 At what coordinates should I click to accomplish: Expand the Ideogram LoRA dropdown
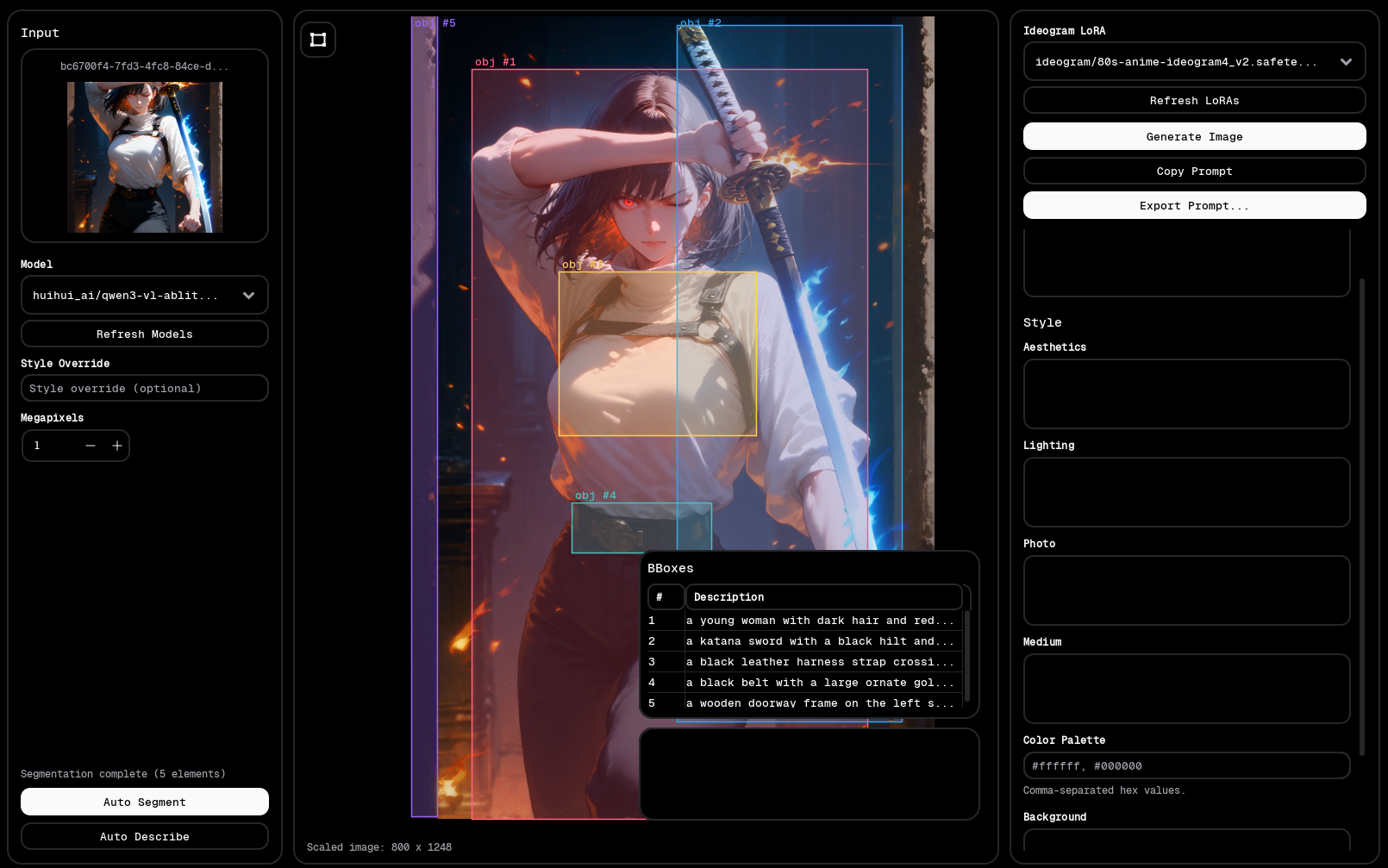pos(1194,62)
